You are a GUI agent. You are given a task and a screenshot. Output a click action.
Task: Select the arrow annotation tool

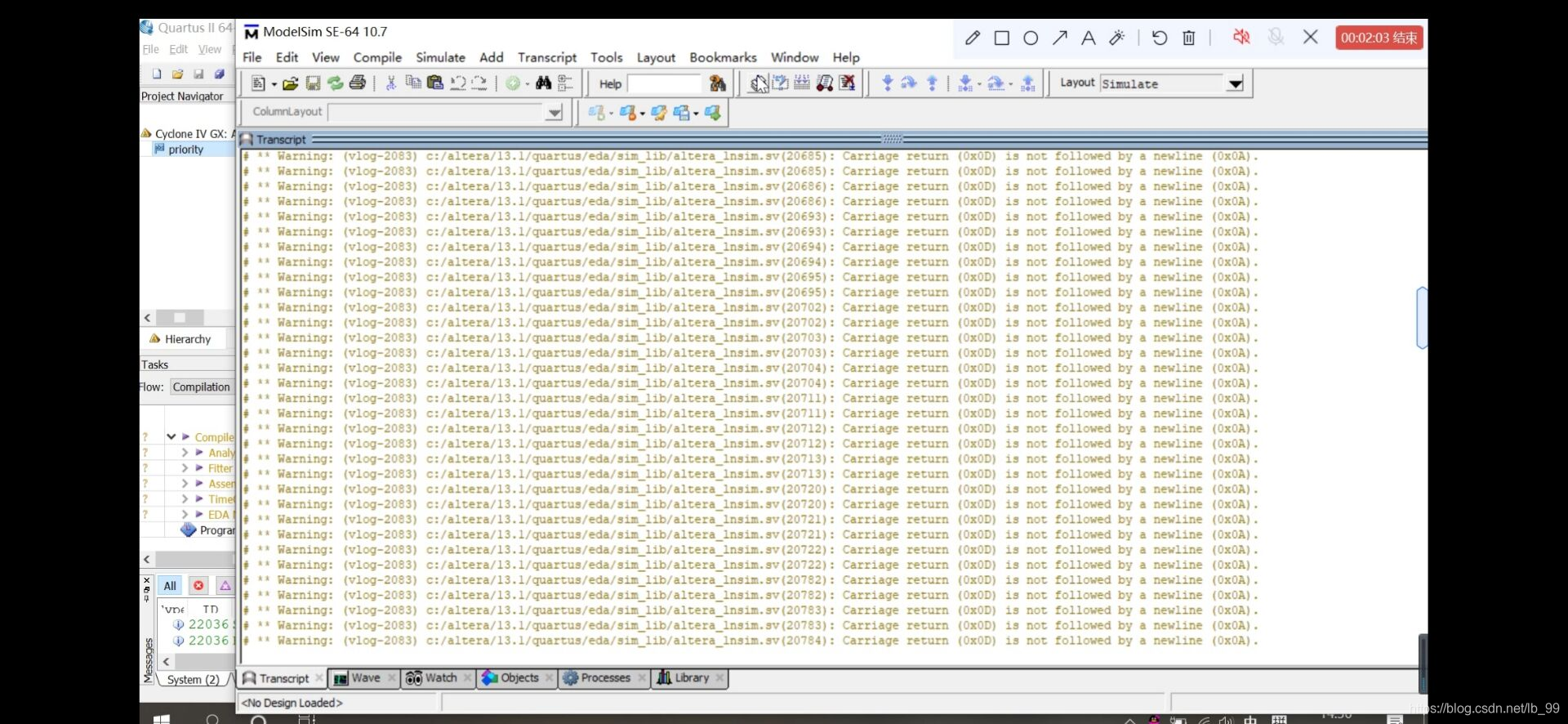pyautogui.click(x=1060, y=38)
